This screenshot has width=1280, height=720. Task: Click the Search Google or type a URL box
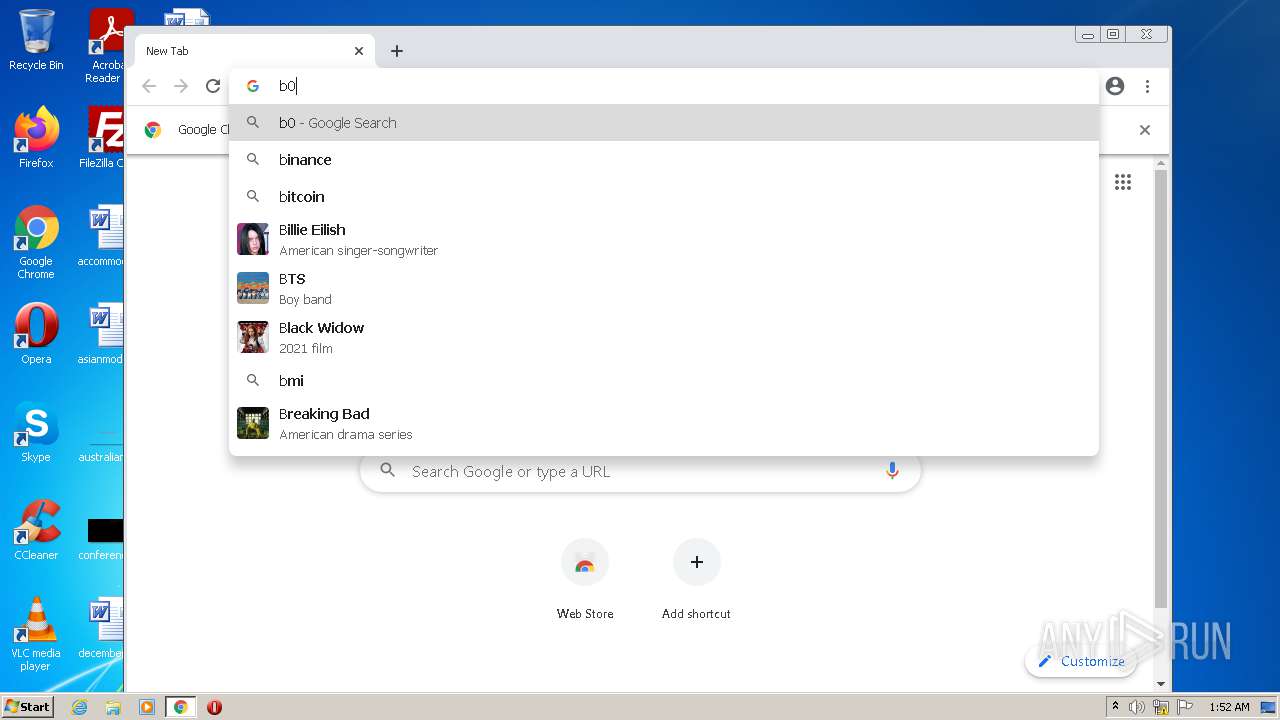click(x=640, y=471)
